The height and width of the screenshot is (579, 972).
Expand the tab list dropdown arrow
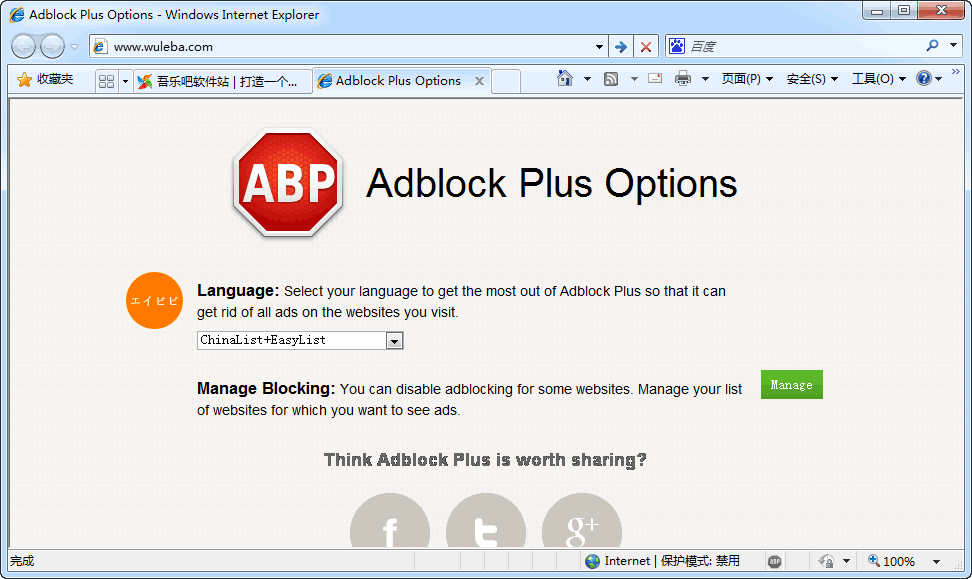point(125,81)
